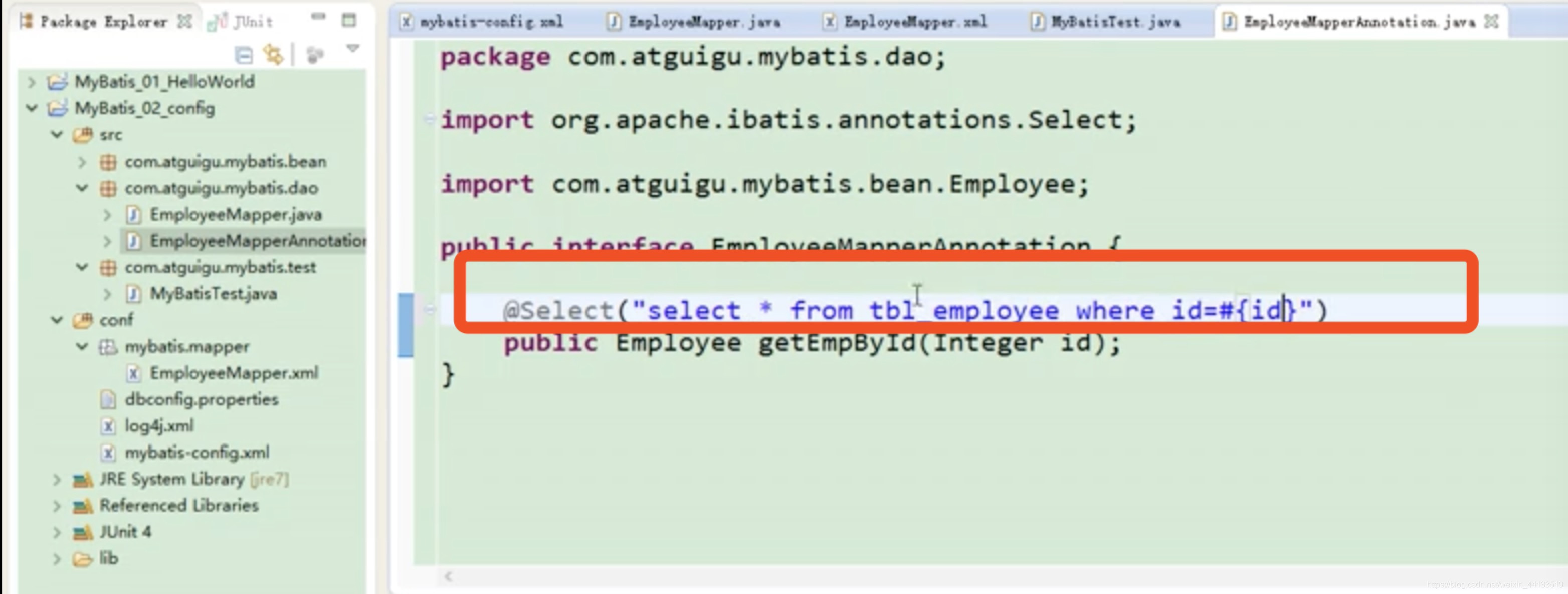Collapse MyBatis_02_config project
The image size is (1568, 594).
point(32,108)
